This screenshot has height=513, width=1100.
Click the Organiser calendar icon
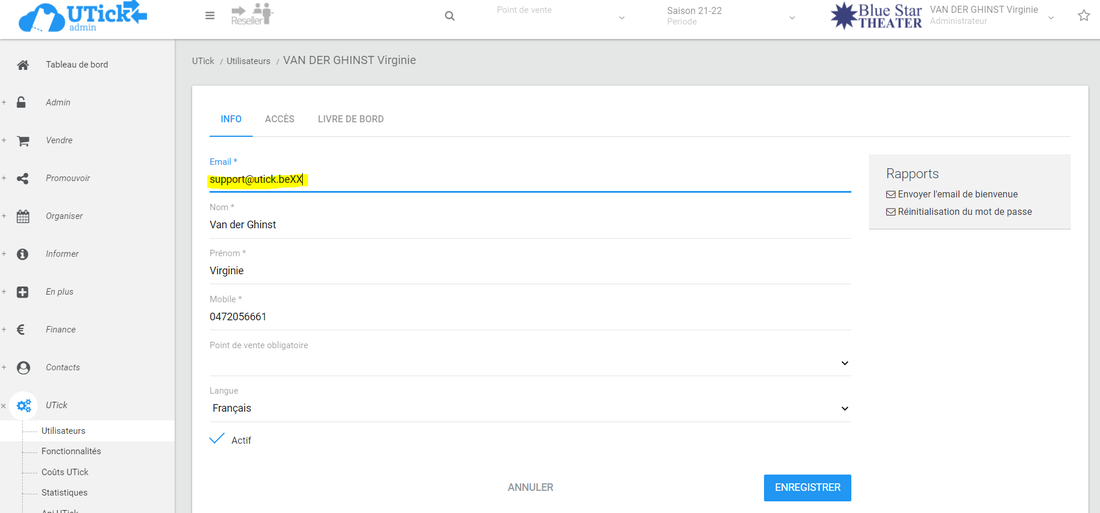click(x=23, y=217)
